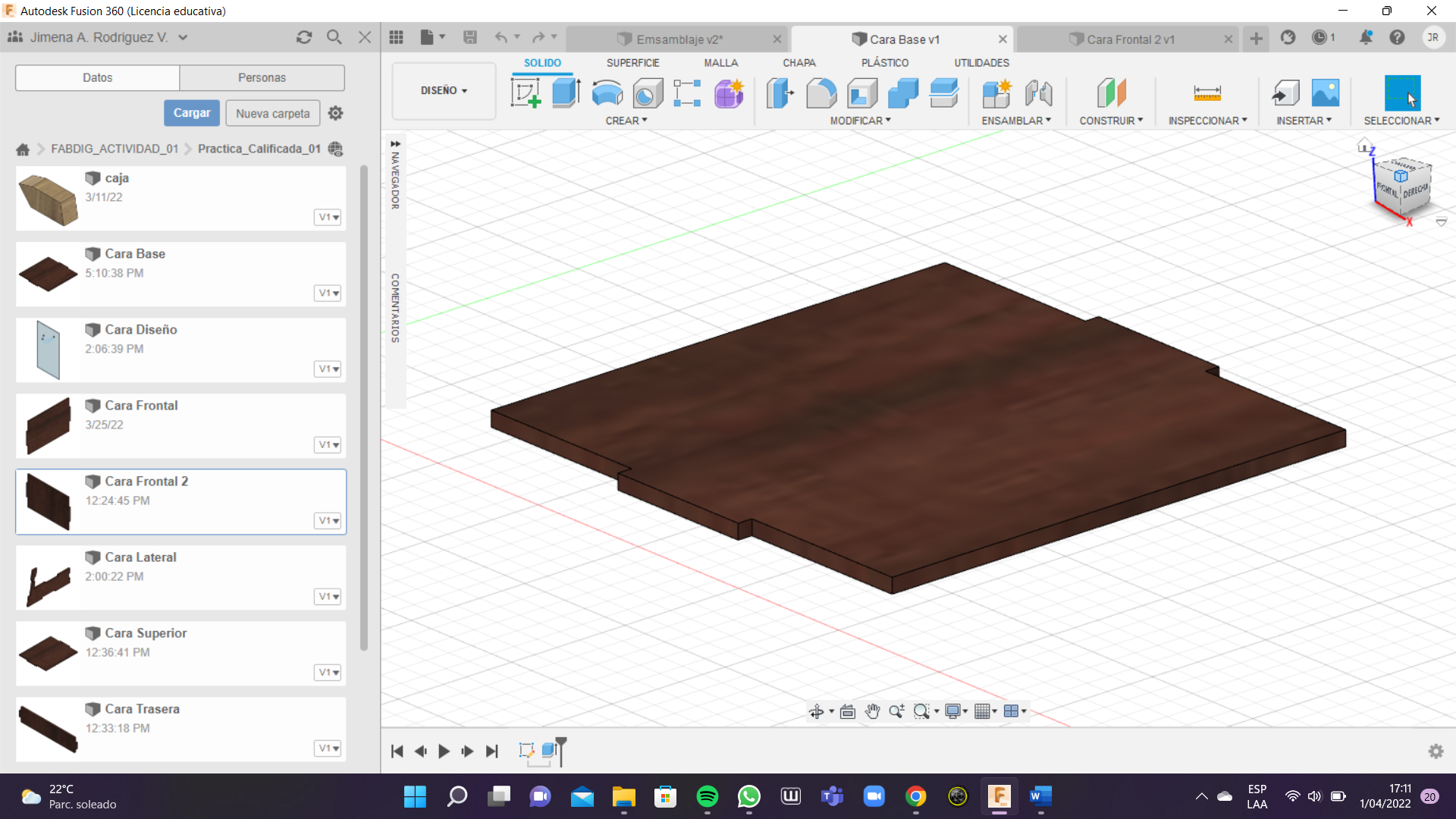Click the New Component assemble icon
This screenshot has width=1456, height=819.
[996, 93]
